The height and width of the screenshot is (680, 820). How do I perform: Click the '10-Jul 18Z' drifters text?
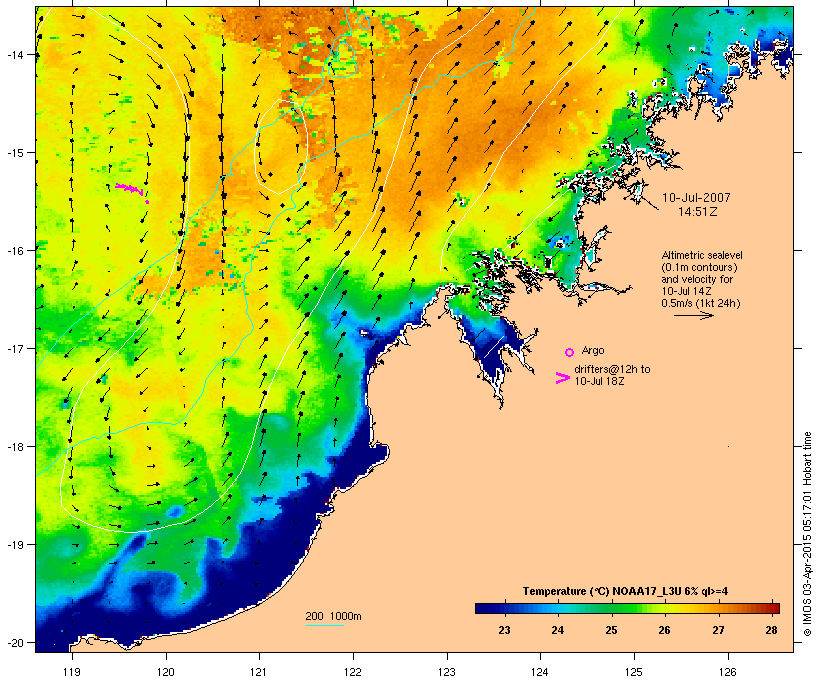tap(599, 381)
